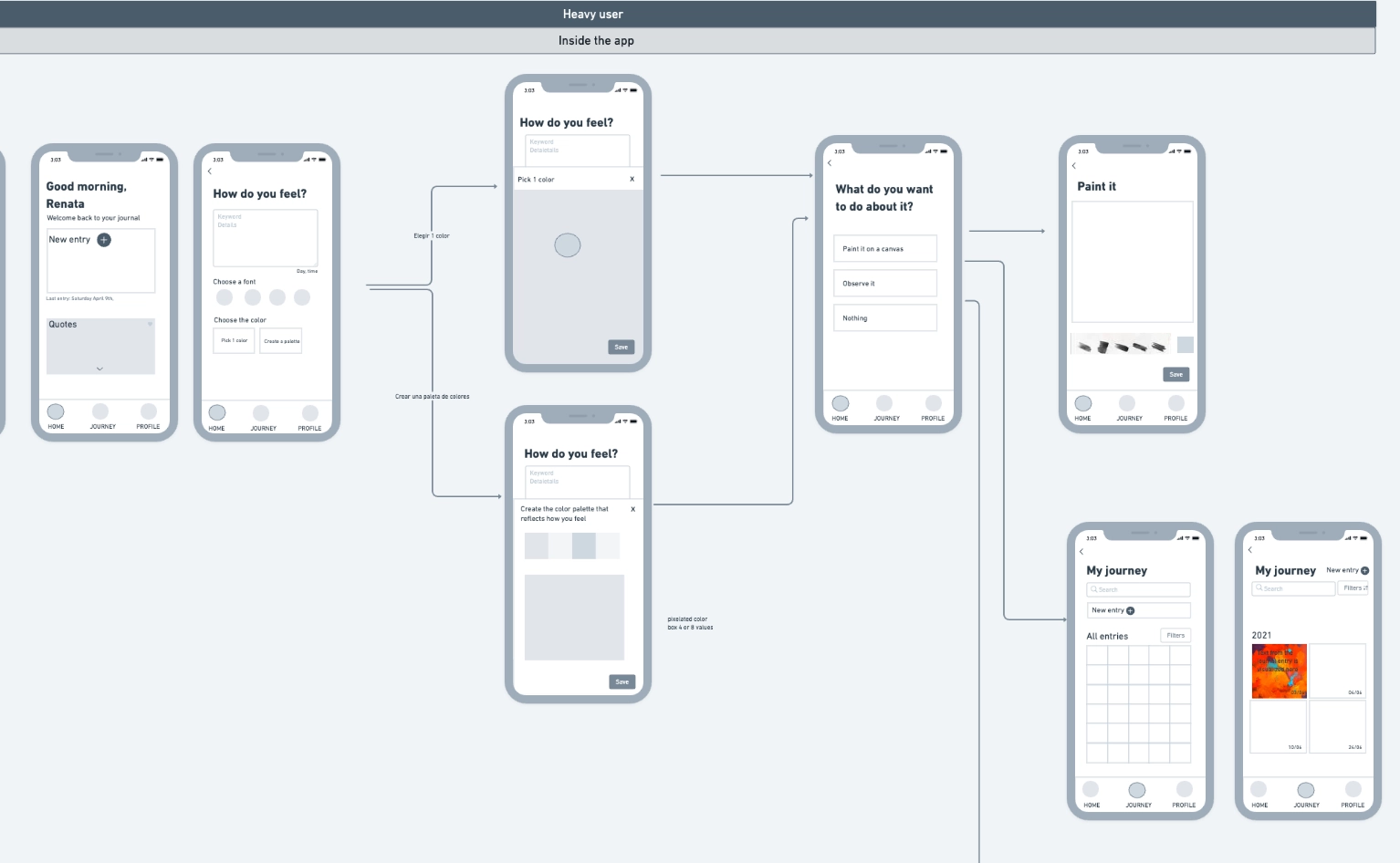Tap HOME tab icon on Good morning screen

pos(56,412)
